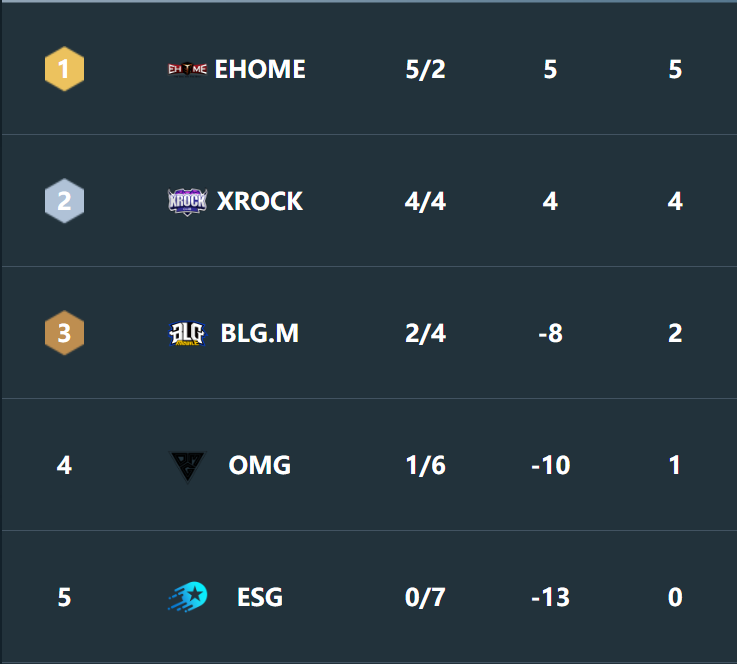The height and width of the screenshot is (664, 737).
Task: Click the XROCK team logo
Action: [188, 202]
